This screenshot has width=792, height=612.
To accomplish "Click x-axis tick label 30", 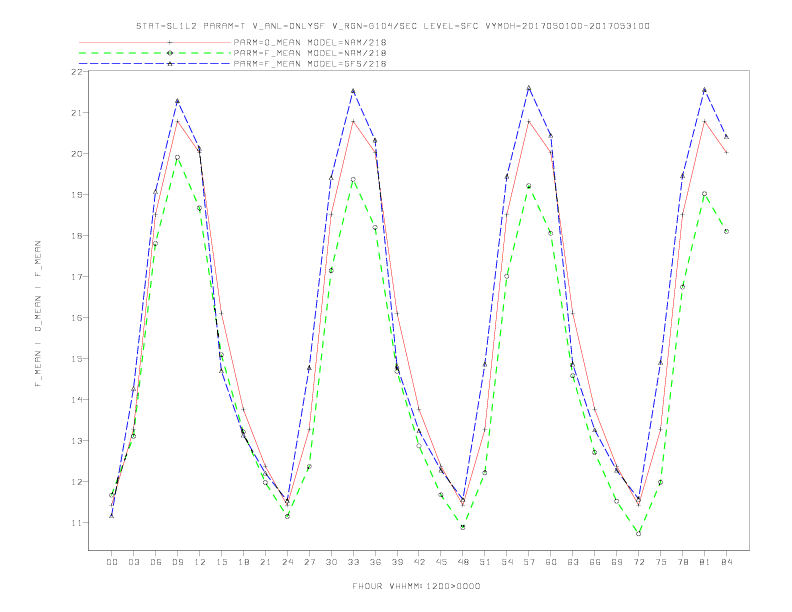I will 331,562.
